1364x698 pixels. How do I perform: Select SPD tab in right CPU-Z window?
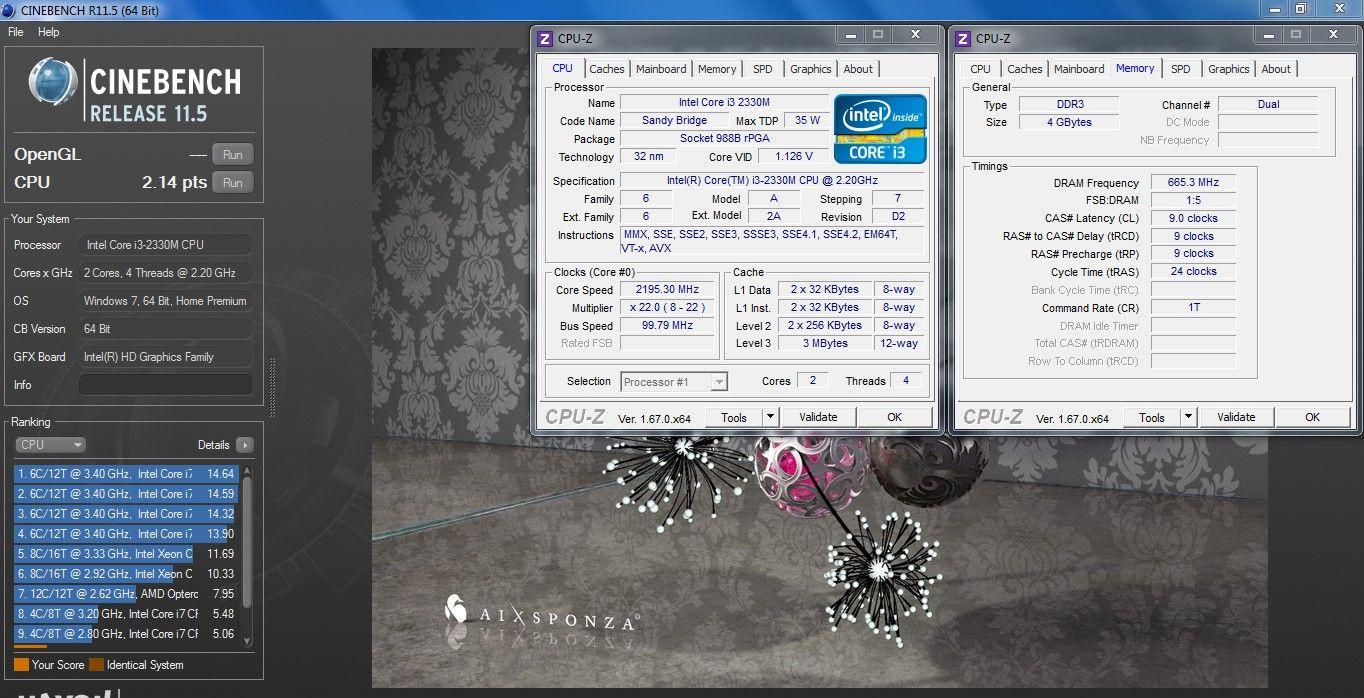click(1181, 69)
